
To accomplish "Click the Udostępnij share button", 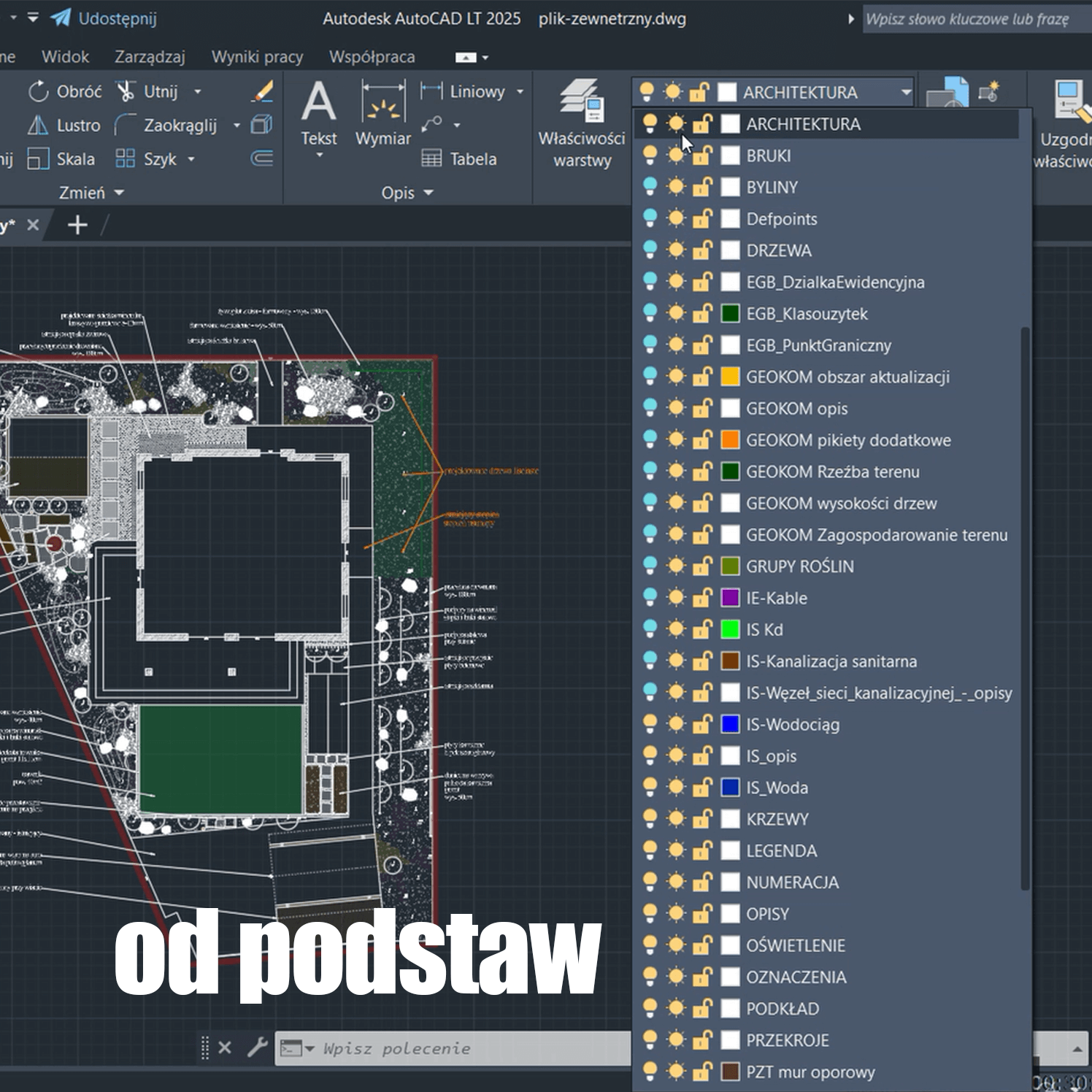I will (104, 18).
